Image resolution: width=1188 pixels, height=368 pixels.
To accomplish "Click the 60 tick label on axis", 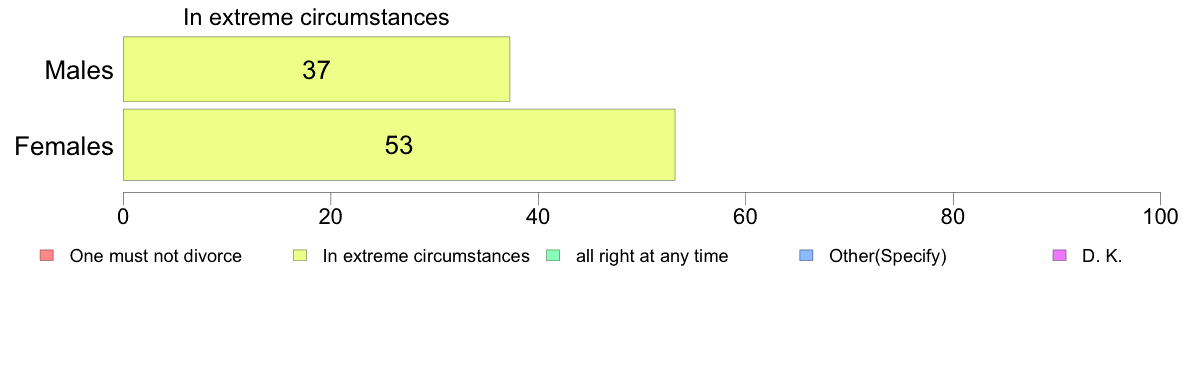I will click(x=746, y=217).
